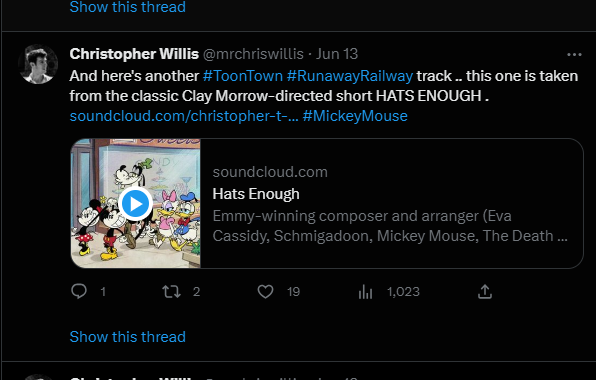The image size is (596, 380).
Task: Open the #ToonTown hashtag
Action: click(243, 76)
